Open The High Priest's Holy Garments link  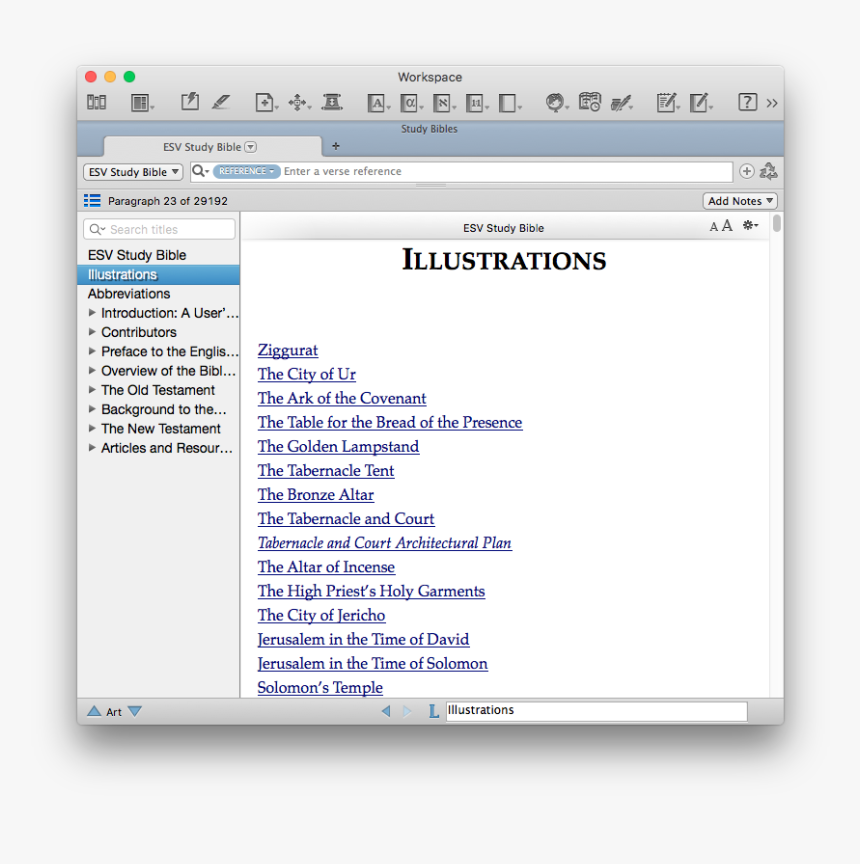click(x=371, y=591)
